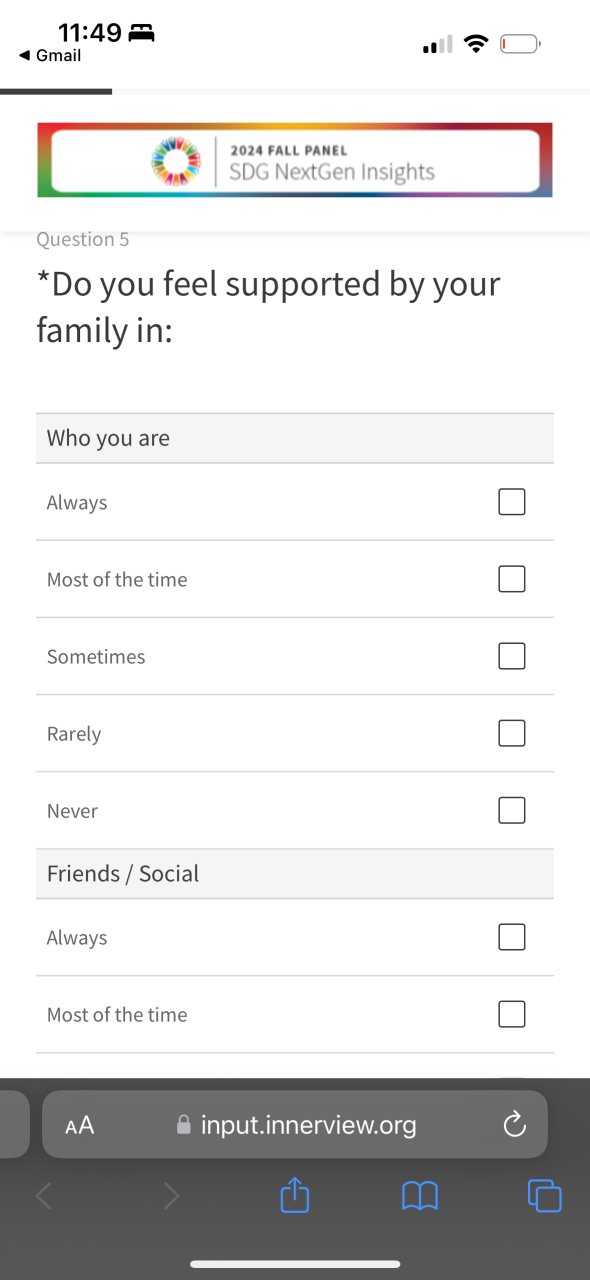Tap the Friends / Social section header
This screenshot has height=1280, width=590.
(295, 874)
